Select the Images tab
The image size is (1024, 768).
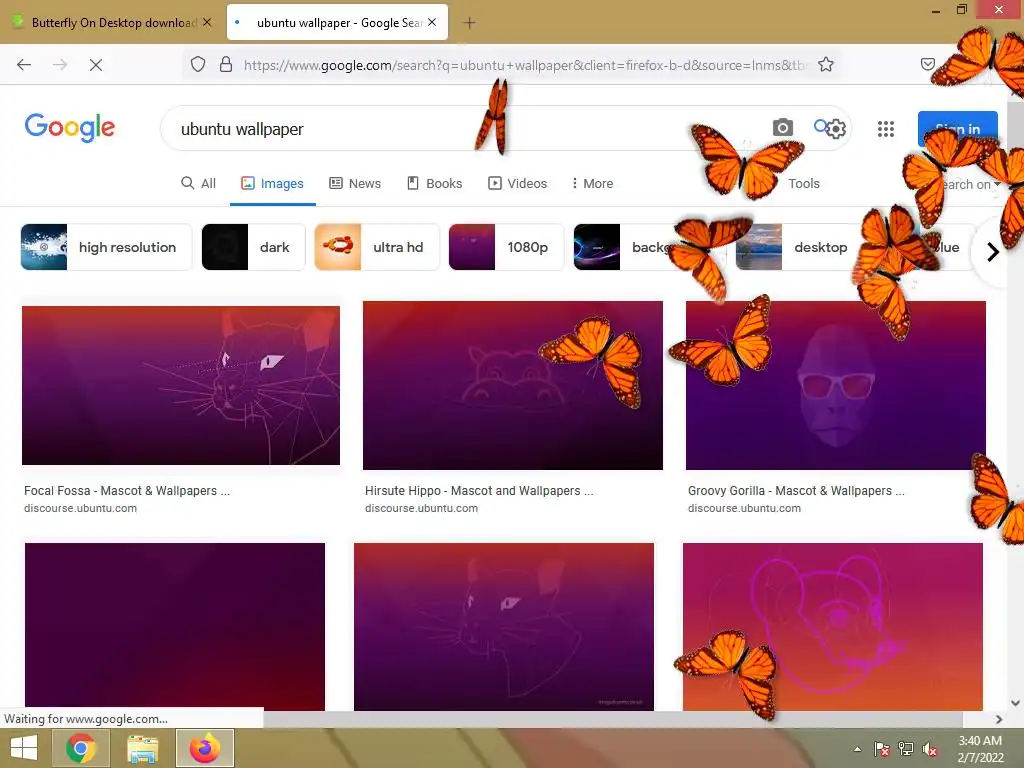point(272,184)
